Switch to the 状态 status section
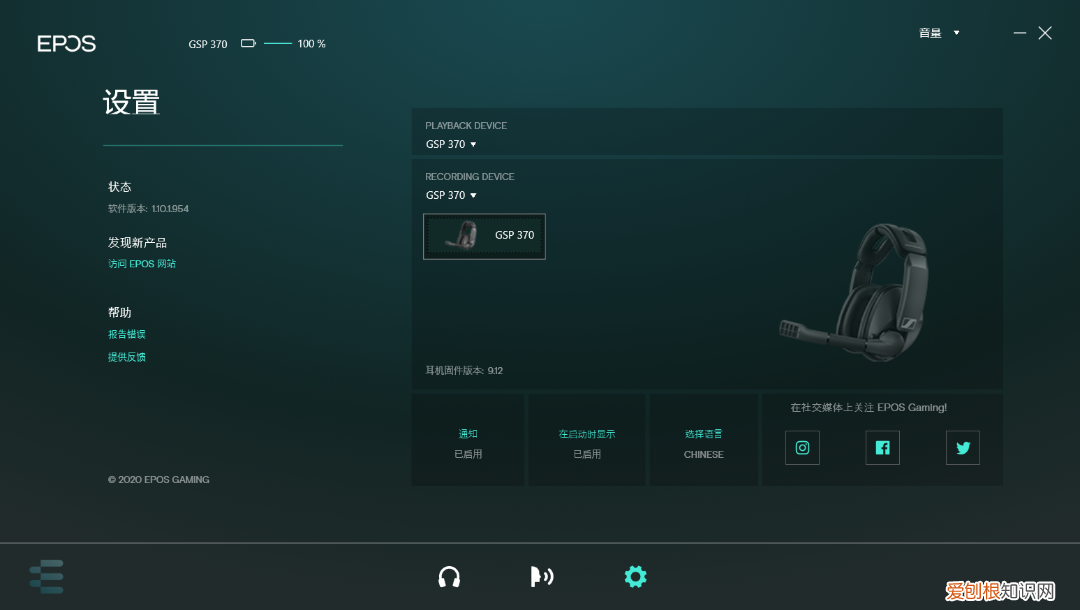 click(119, 186)
